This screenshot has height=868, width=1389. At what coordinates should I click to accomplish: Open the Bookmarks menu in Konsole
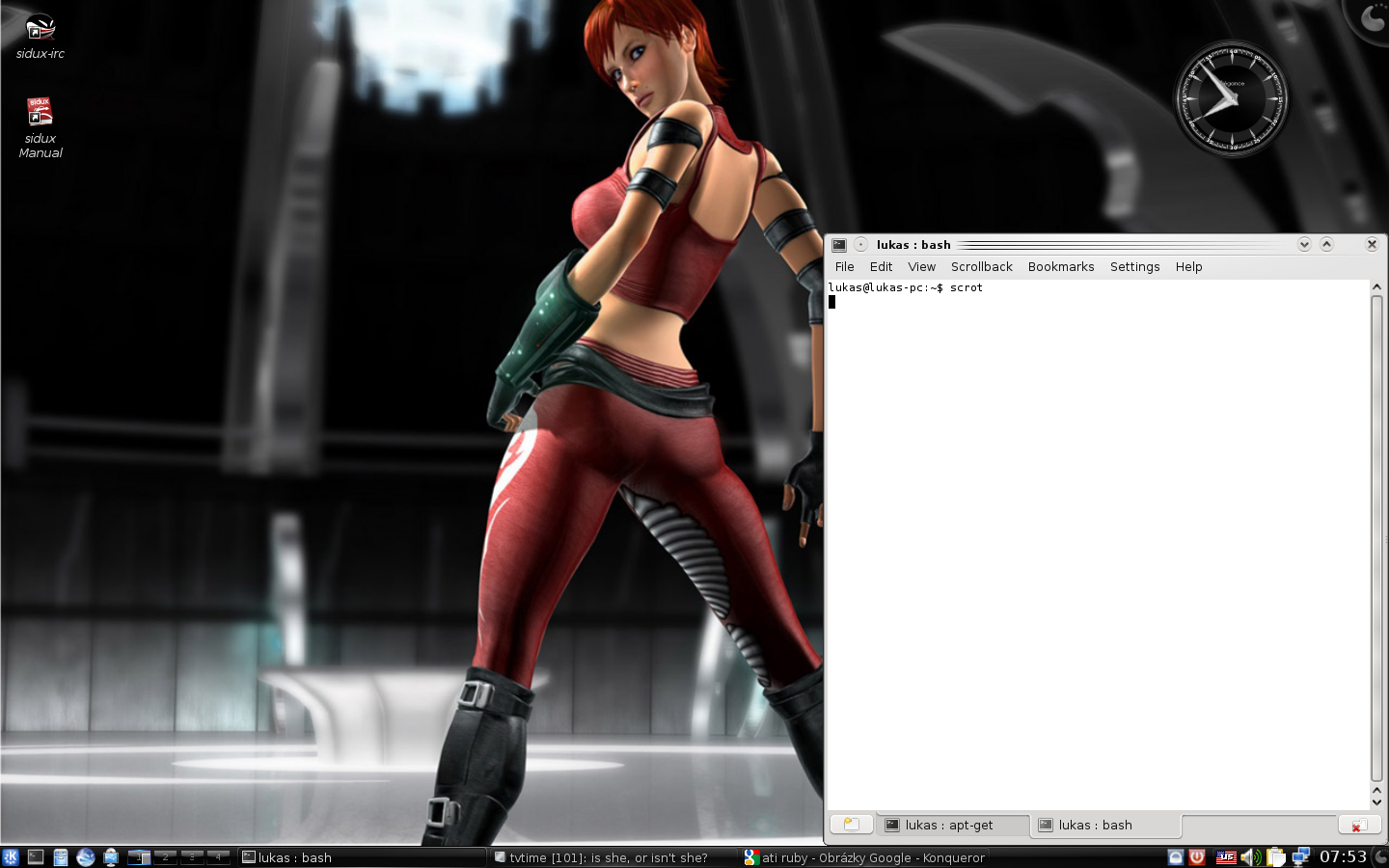point(1061,267)
